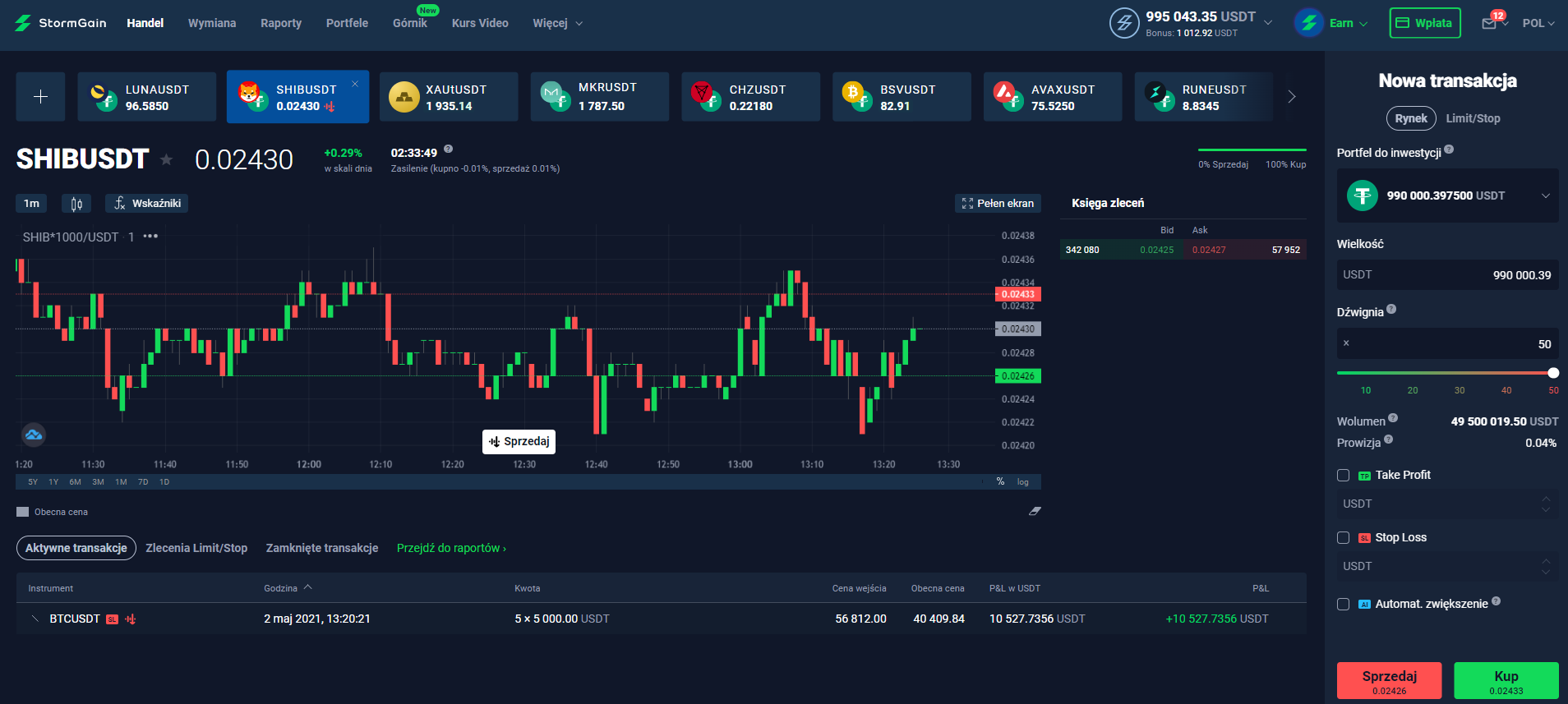Set leverage slider to 30
Screen dimensions: 1568x704
[1460, 390]
